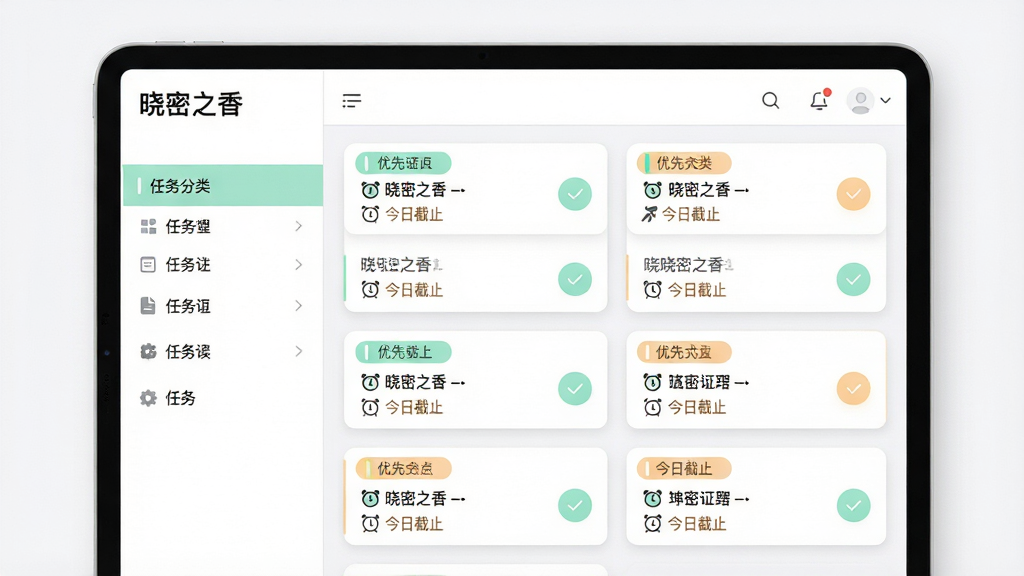Expand the chevron on the 任务望 row

(x=298, y=227)
